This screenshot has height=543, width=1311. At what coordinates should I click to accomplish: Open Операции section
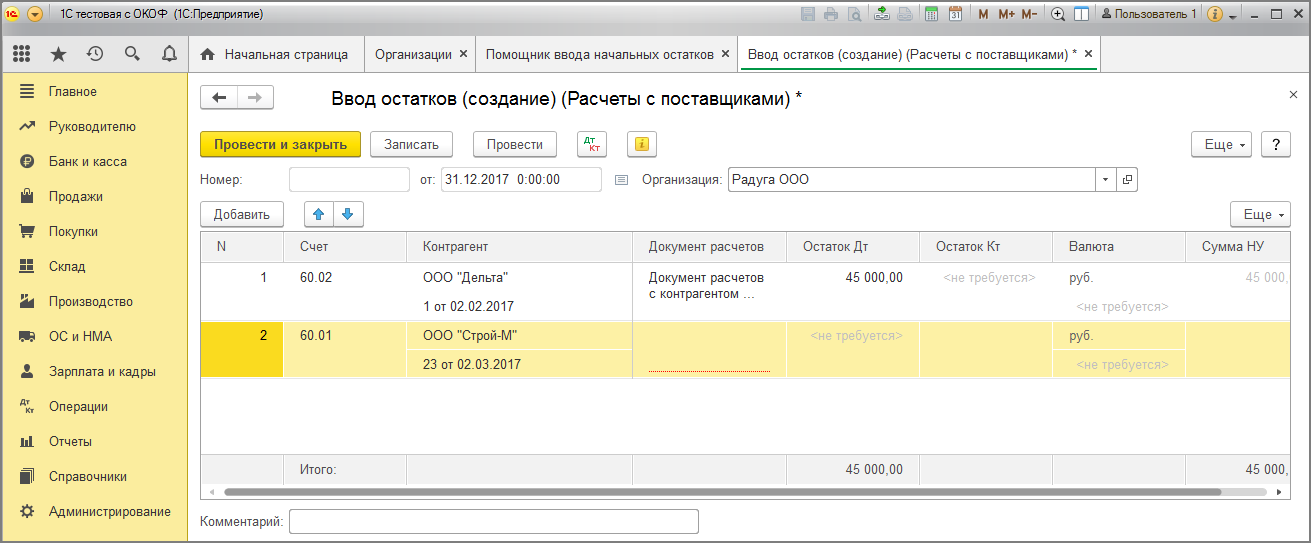click(x=94, y=407)
